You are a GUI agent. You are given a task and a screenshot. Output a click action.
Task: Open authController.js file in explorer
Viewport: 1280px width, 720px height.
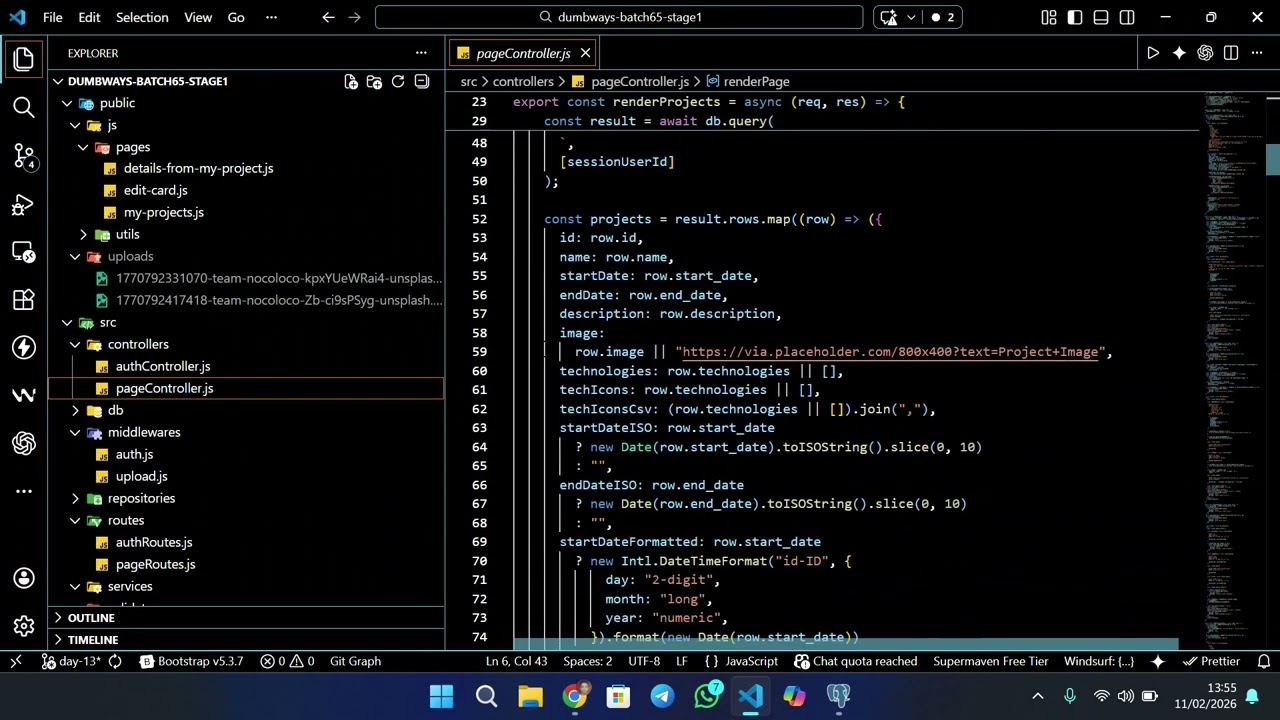162,366
